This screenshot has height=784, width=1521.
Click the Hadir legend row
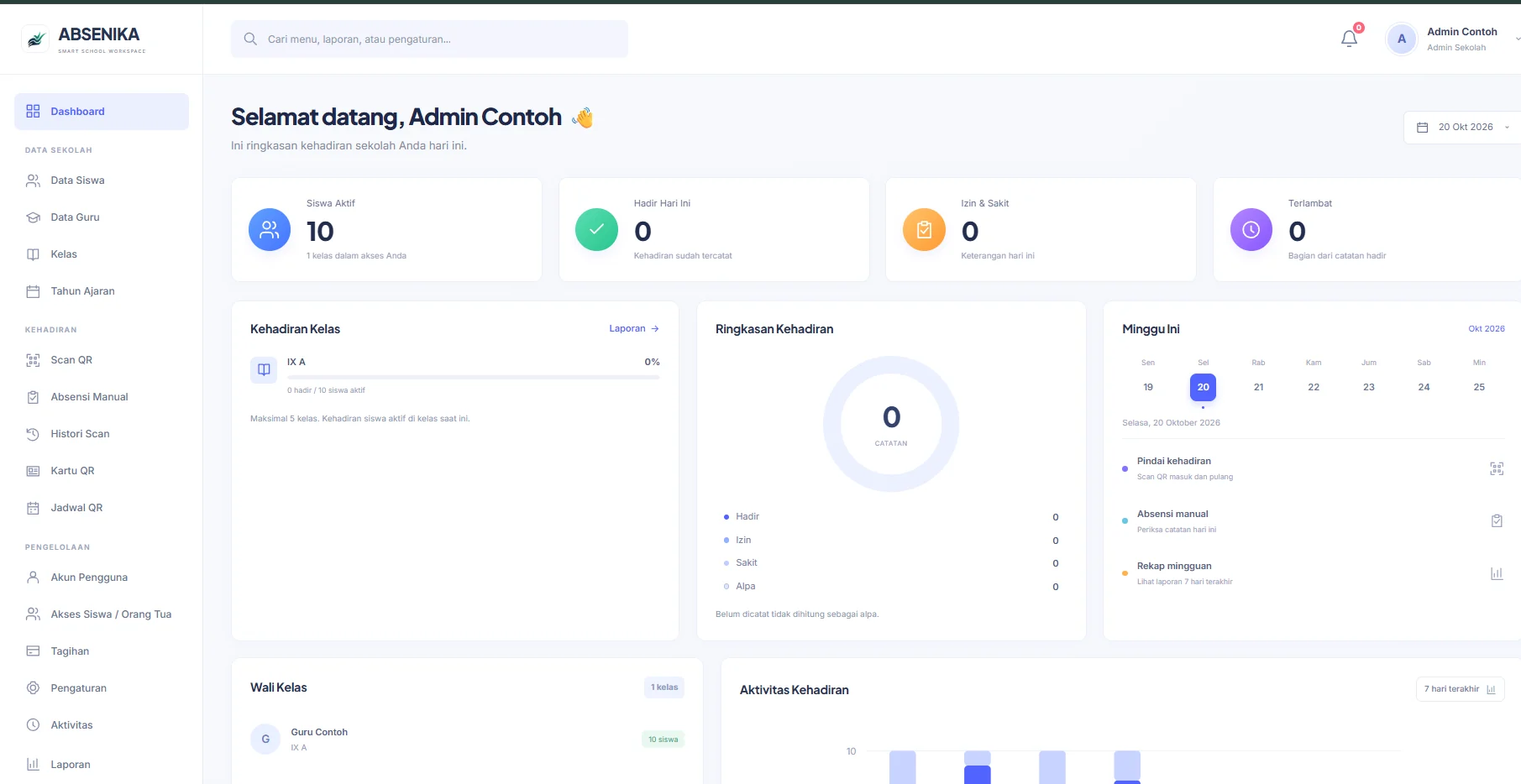coord(891,517)
